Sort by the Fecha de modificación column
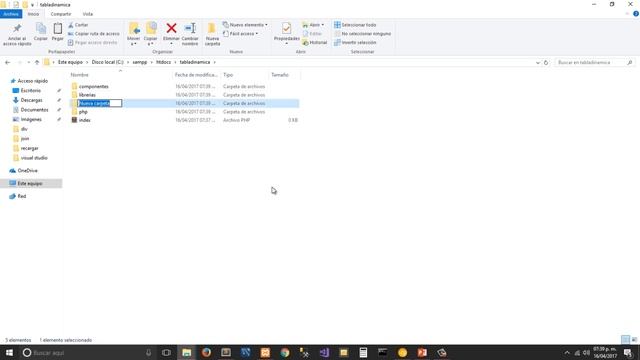This screenshot has width=640, height=360. (x=196, y=75)
